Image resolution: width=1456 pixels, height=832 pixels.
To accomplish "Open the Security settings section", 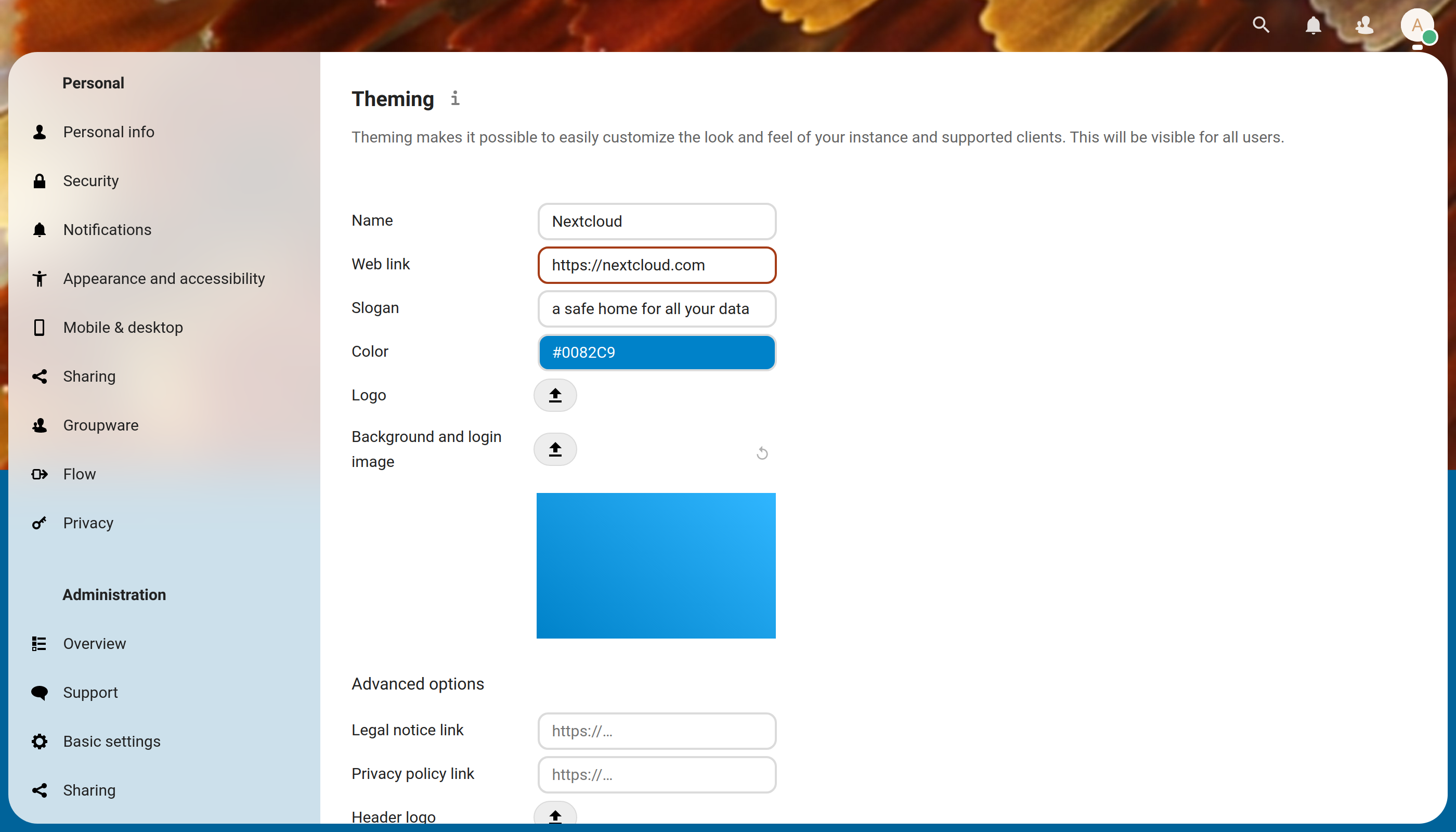I will (x=90, y=180).
